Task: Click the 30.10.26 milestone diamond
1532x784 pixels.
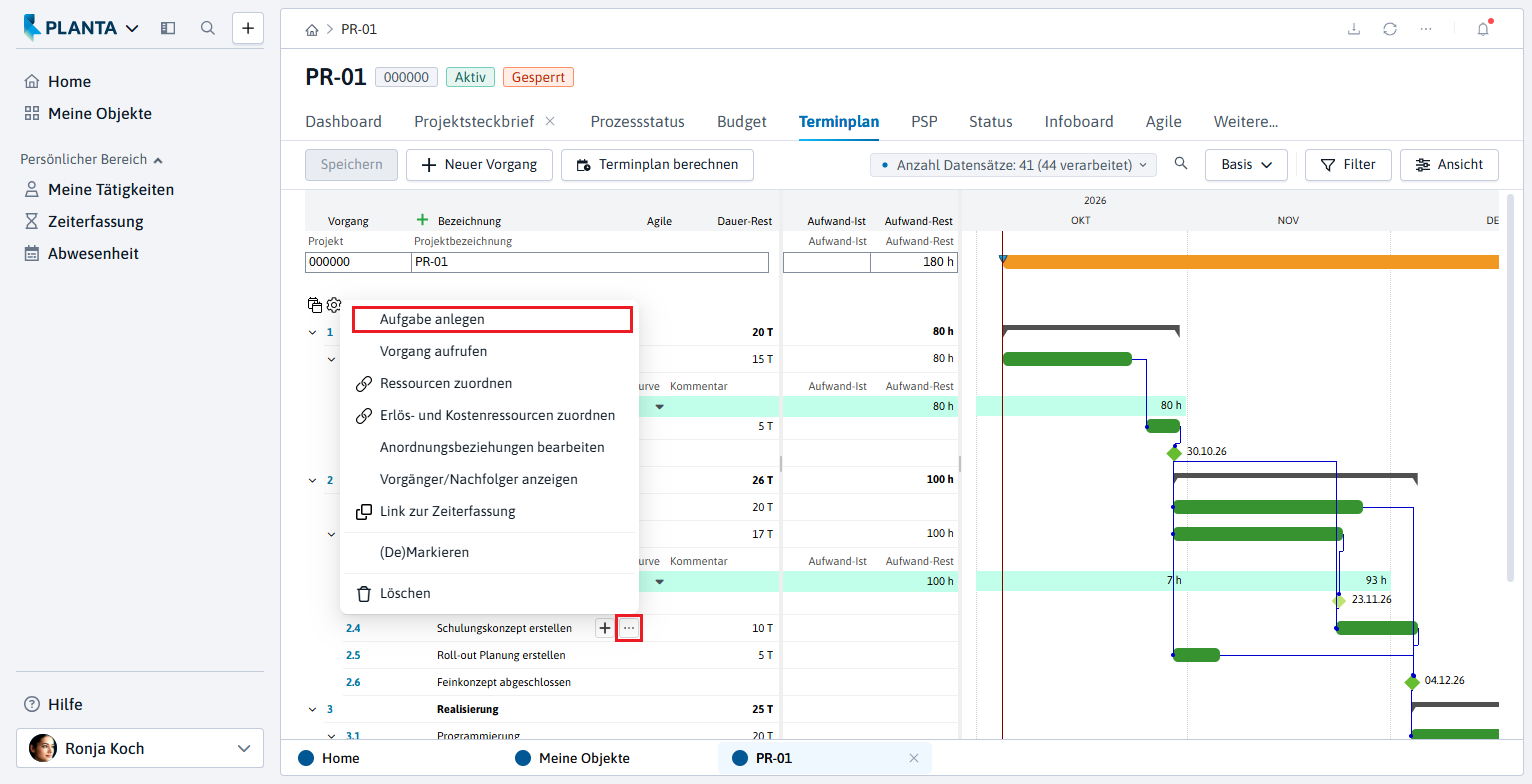Action: coord(1174,452)
